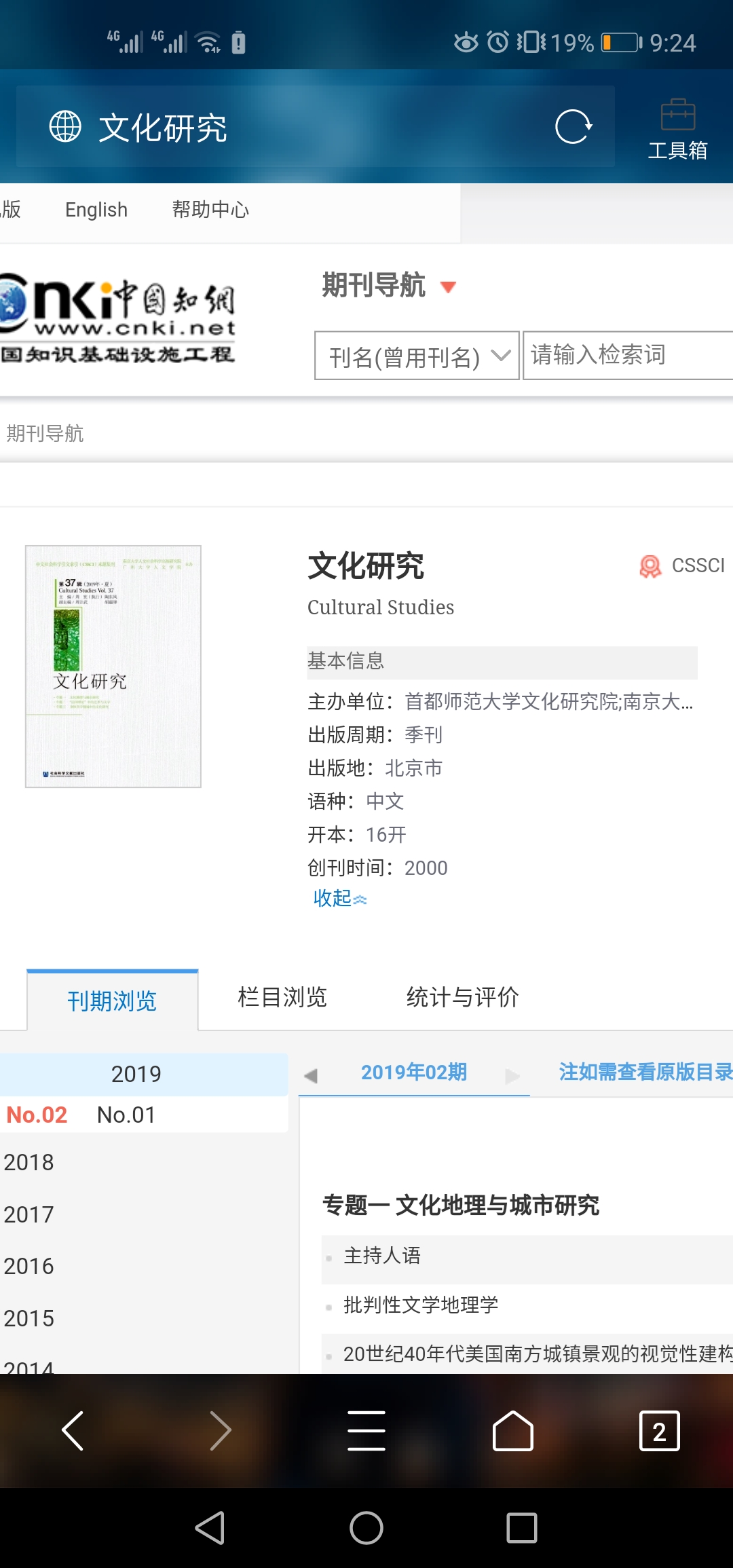This screenshot has width=733, height=1568.
Task: Collapse journal info with 收起
Action: click(x=339, y=899)
